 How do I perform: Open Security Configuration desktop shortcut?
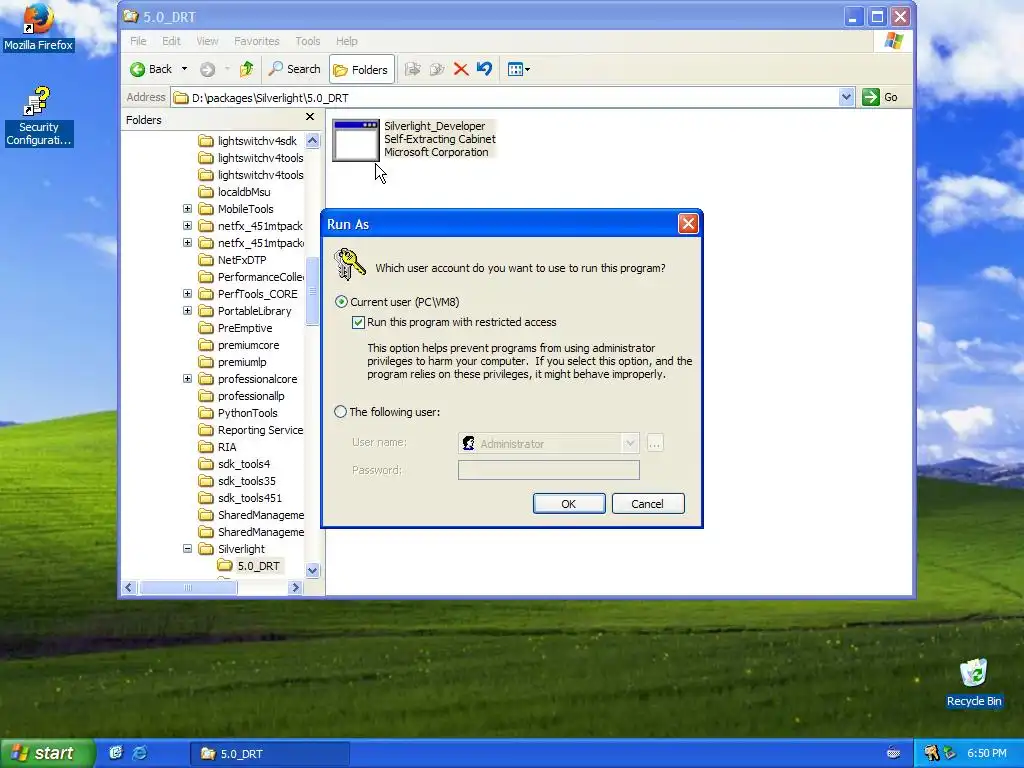(x=38, y=116)
